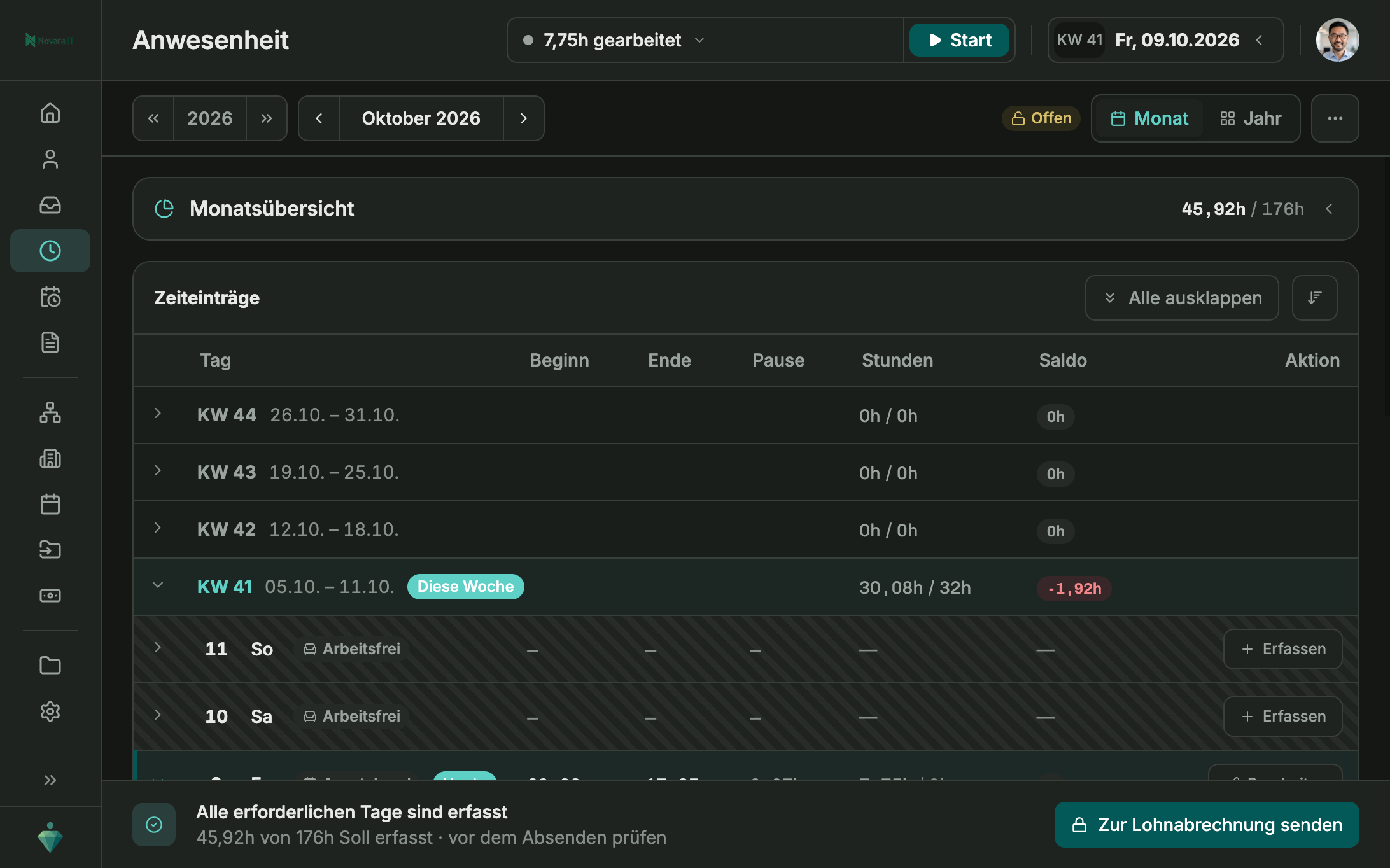Click the gem icon at sidebar bottom

50,837
